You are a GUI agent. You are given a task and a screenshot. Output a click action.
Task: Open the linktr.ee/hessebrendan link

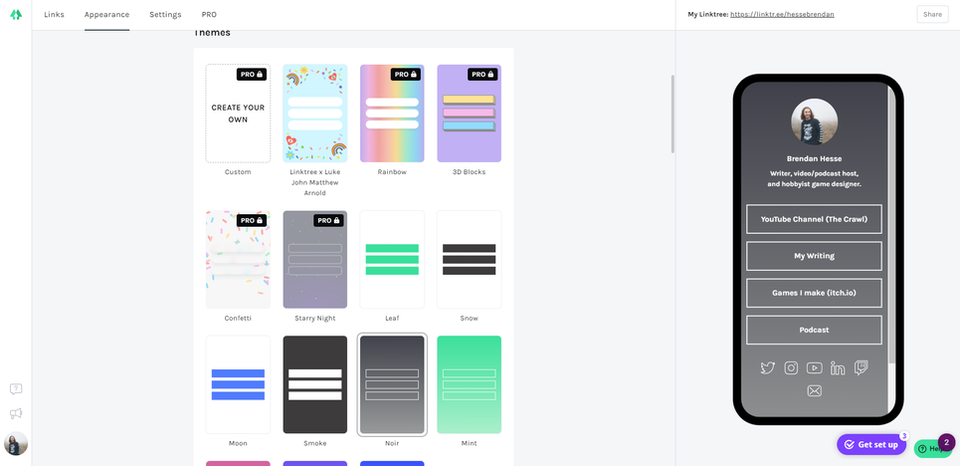(782, 15)
